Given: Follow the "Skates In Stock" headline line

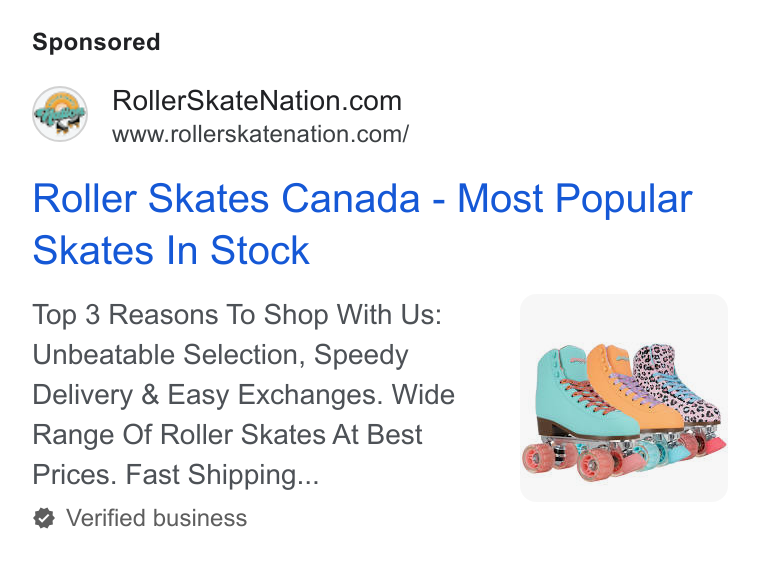Looking at the screenshot, I should pyautogui.click(x=171, y=251).
